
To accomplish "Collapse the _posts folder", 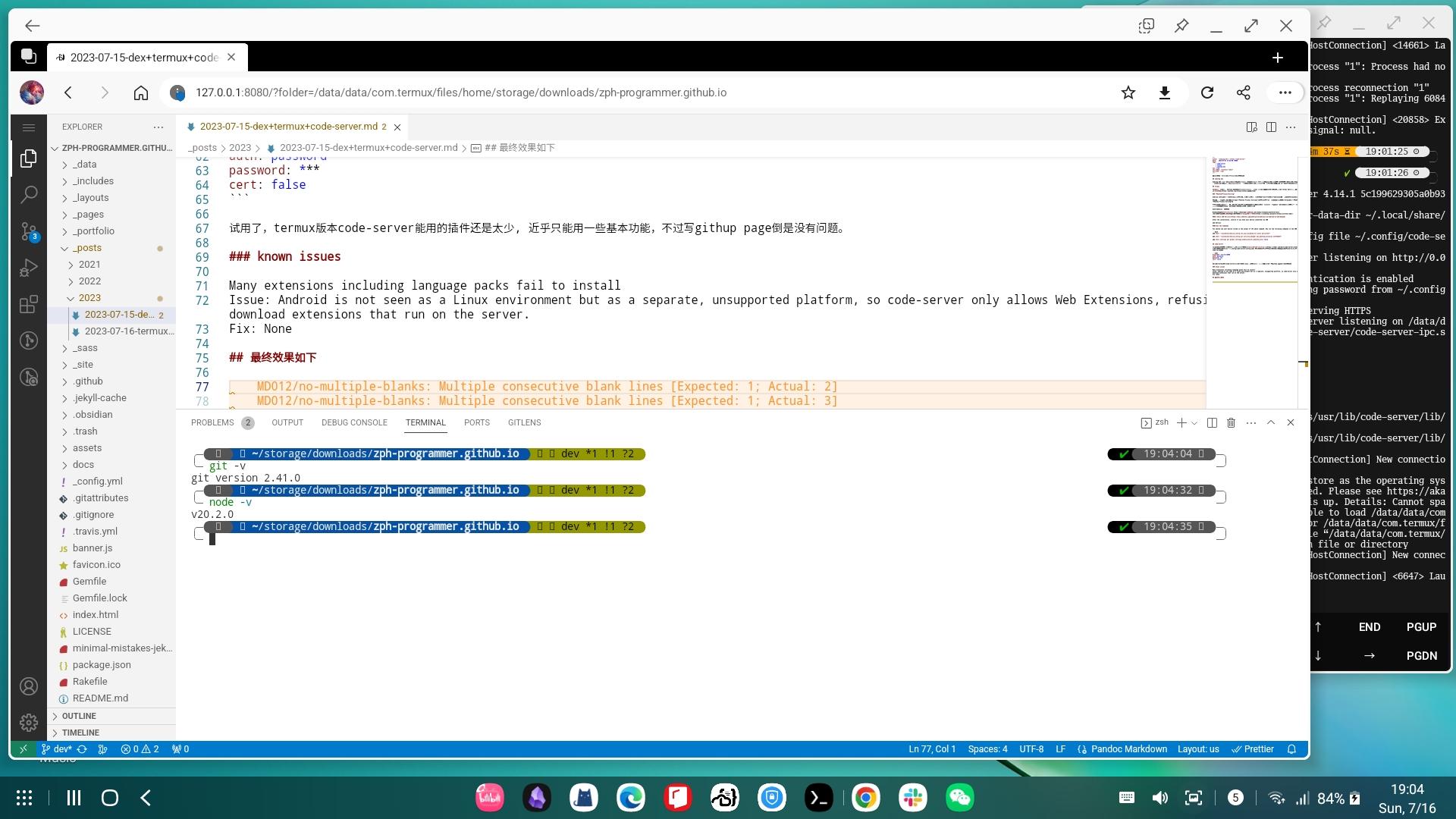I will tap(111, 248).
